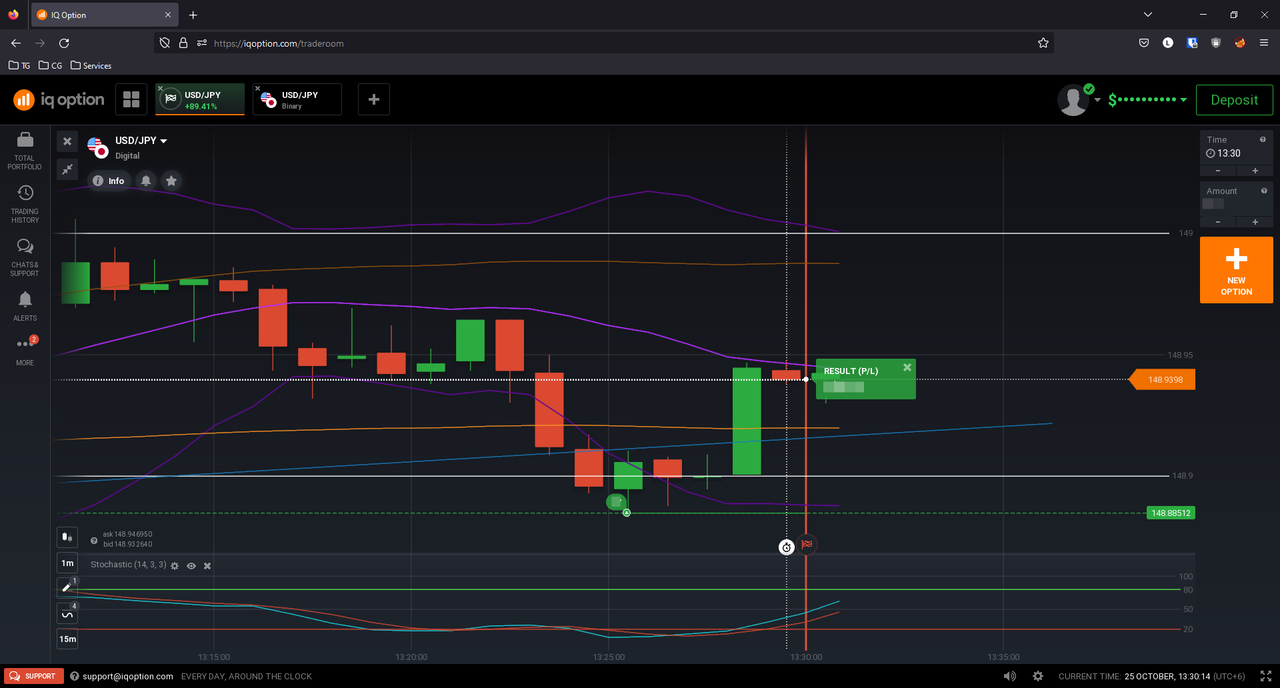Viewport: 1280px width, 688px height.
Task: Open the Services bookmarks folder
Action: pos(91,66)
